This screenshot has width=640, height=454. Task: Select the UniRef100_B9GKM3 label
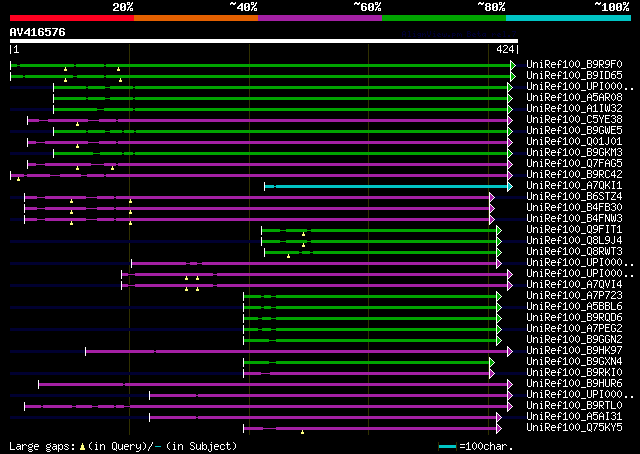point(574,153)
